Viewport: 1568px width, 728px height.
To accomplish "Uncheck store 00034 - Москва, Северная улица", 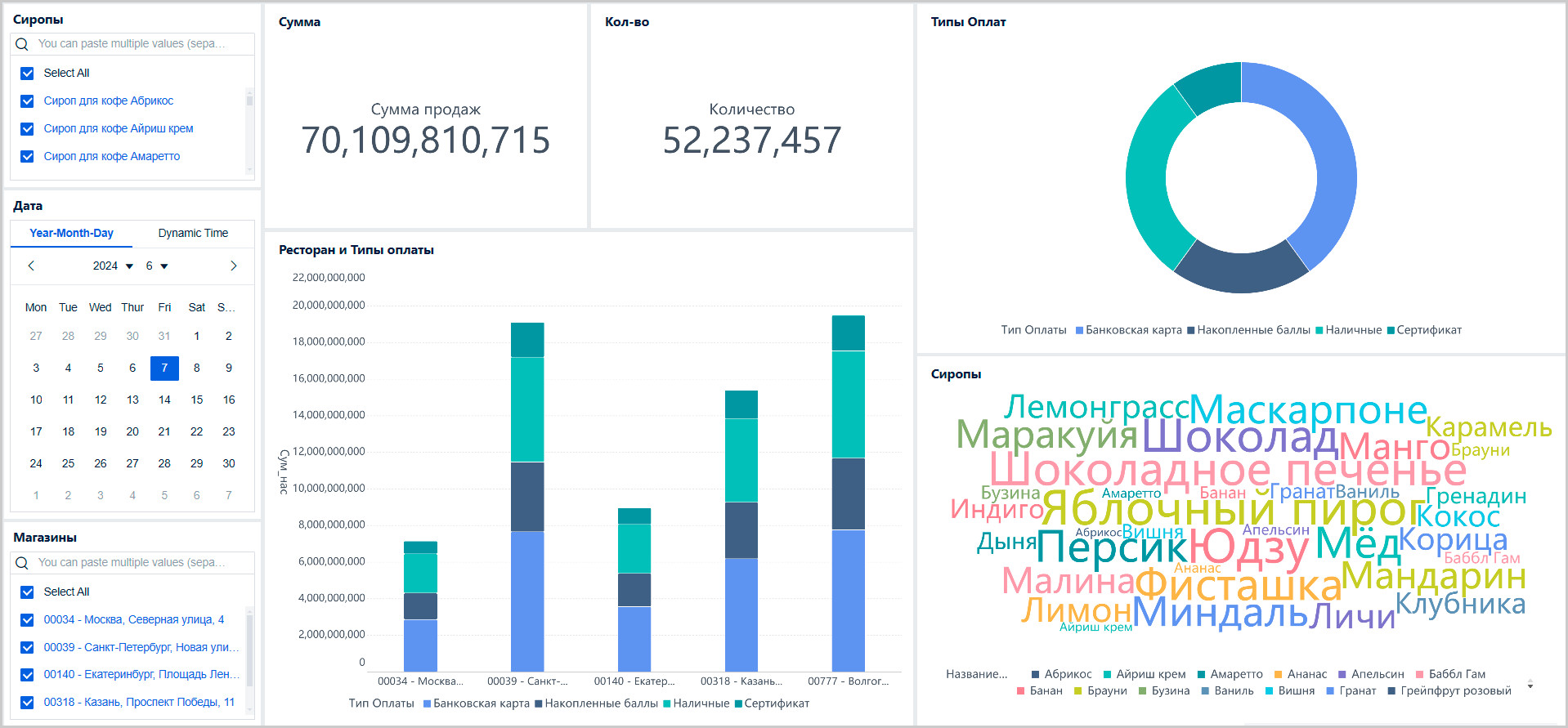I will [27, 620].
